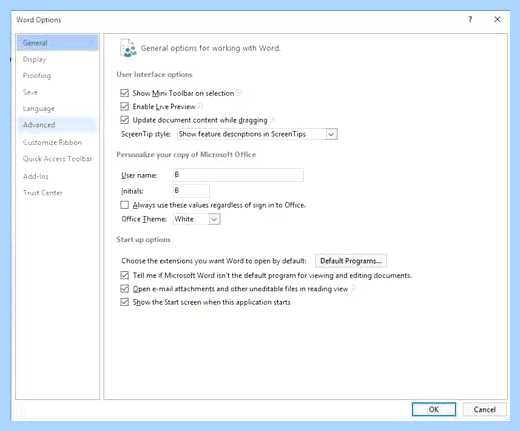Screen dimensions: 520x431
Task: Click the User name input field
Action: click(x=238, y=175)
